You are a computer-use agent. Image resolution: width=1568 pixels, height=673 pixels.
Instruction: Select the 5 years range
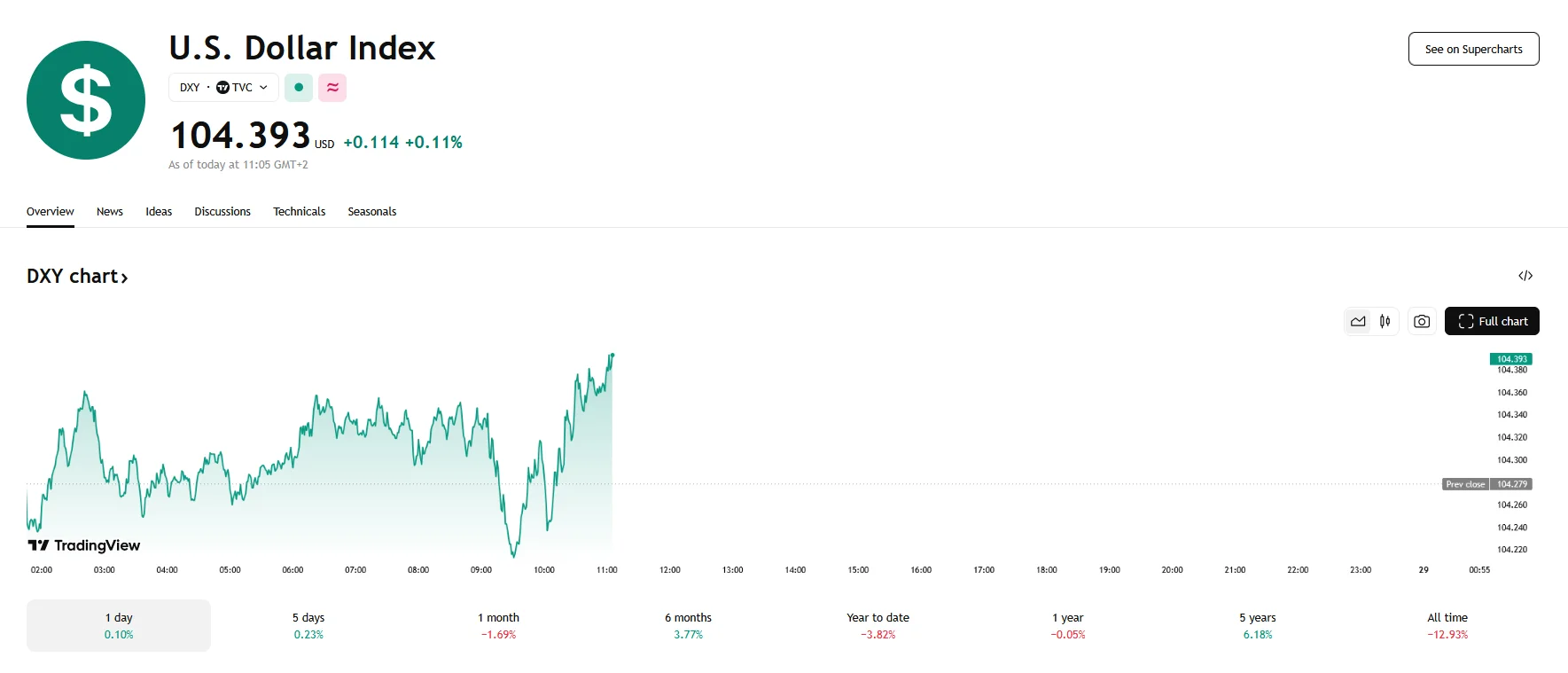point(1257,625)
